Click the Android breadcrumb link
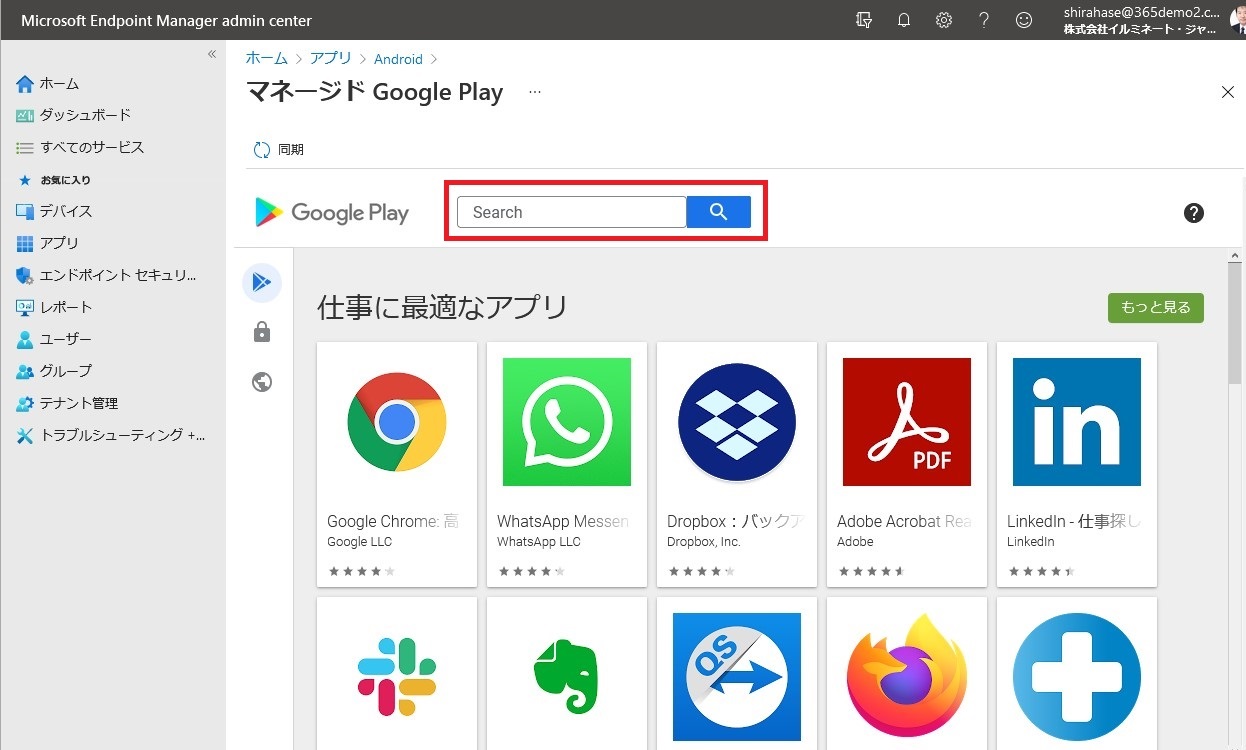This screenshot has width=1246, height=750. (x=398, y=59)
